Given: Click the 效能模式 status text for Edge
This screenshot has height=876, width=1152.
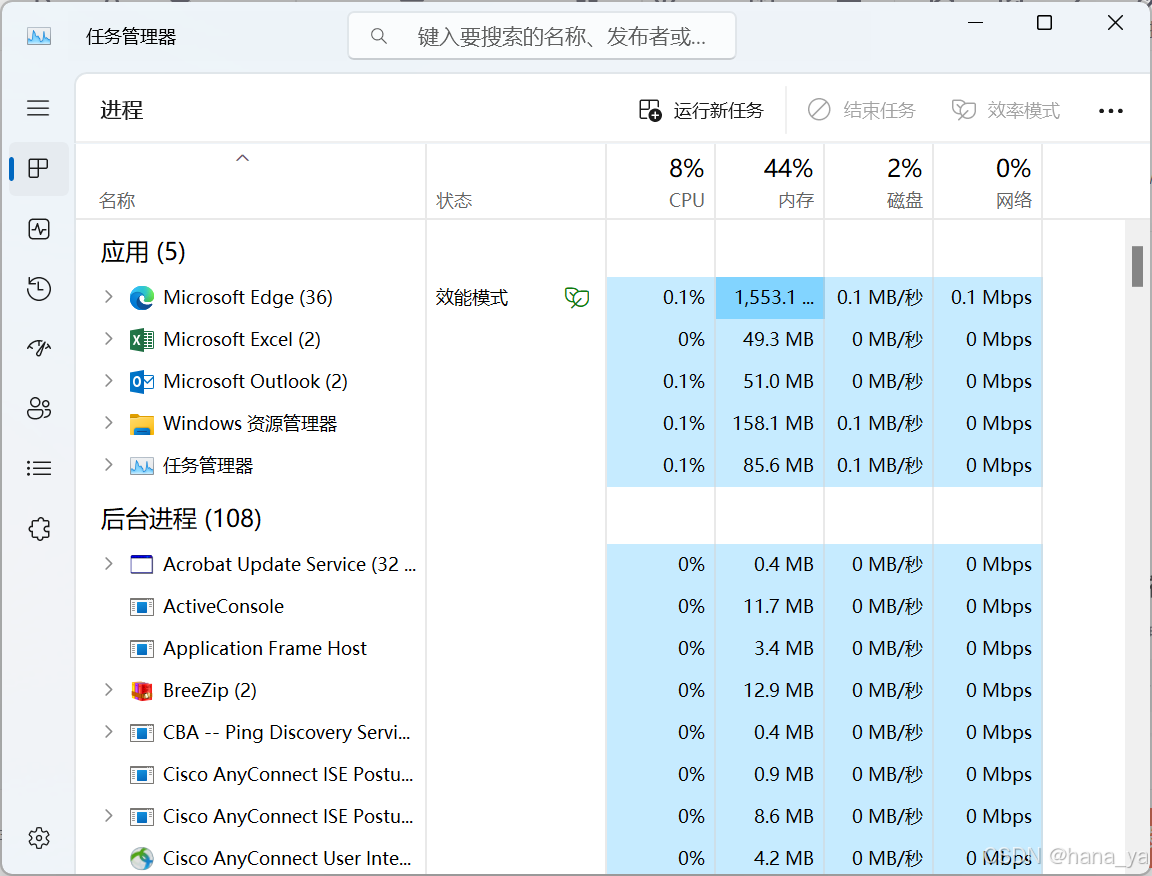Looking at the screenshot, I should tap(471, 298).
